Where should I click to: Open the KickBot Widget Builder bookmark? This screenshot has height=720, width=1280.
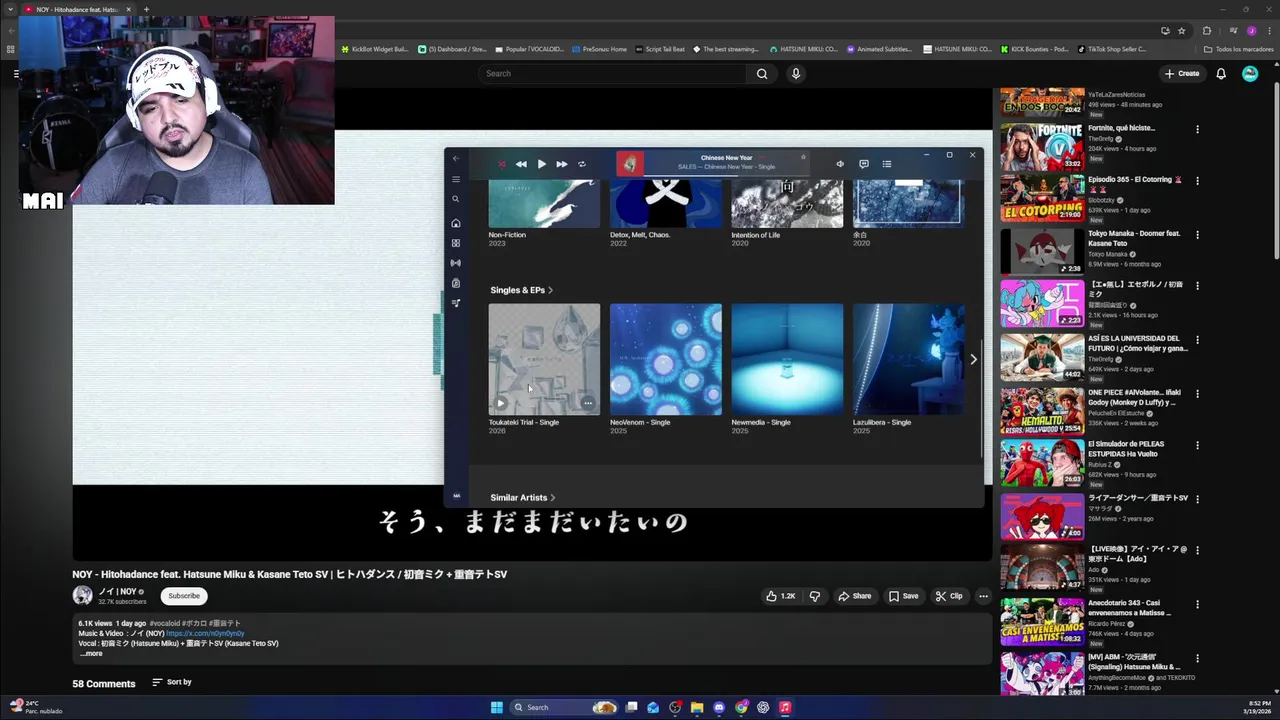pyautogui.click(x=375, y=49)
